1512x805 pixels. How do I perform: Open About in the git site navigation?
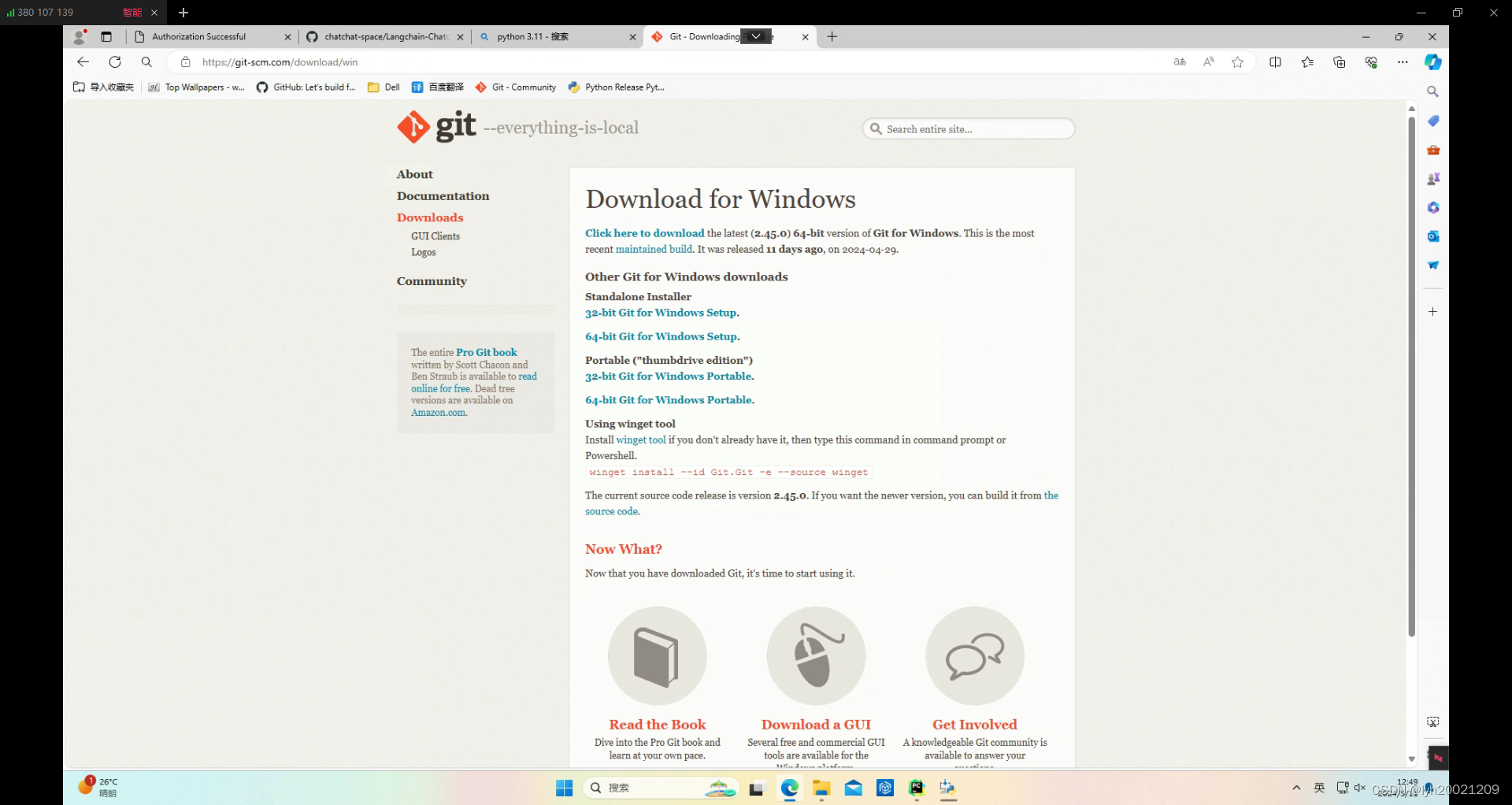pos(415,174)
